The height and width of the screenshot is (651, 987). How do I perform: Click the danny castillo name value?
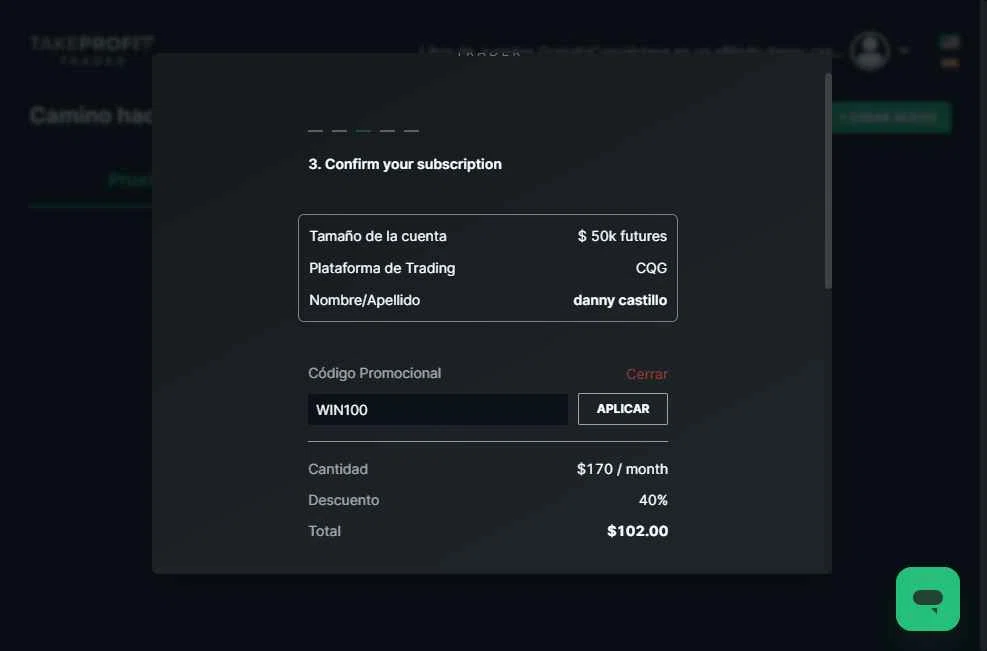tap(619, 300)
